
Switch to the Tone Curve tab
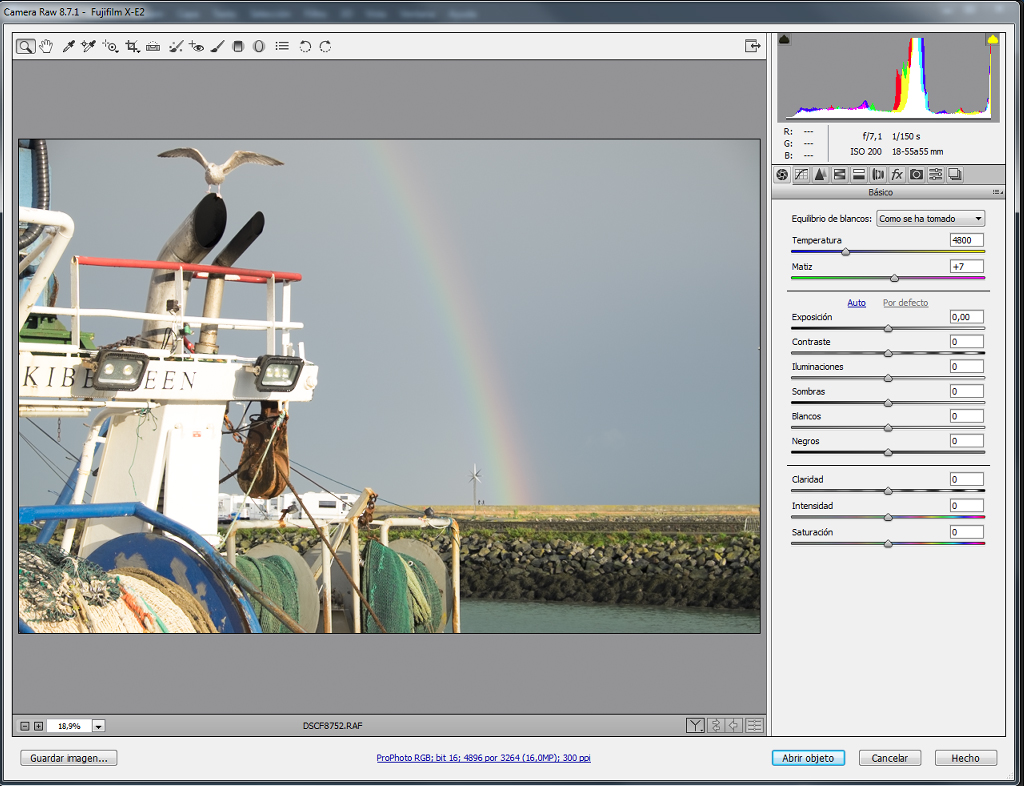(801, 174)
